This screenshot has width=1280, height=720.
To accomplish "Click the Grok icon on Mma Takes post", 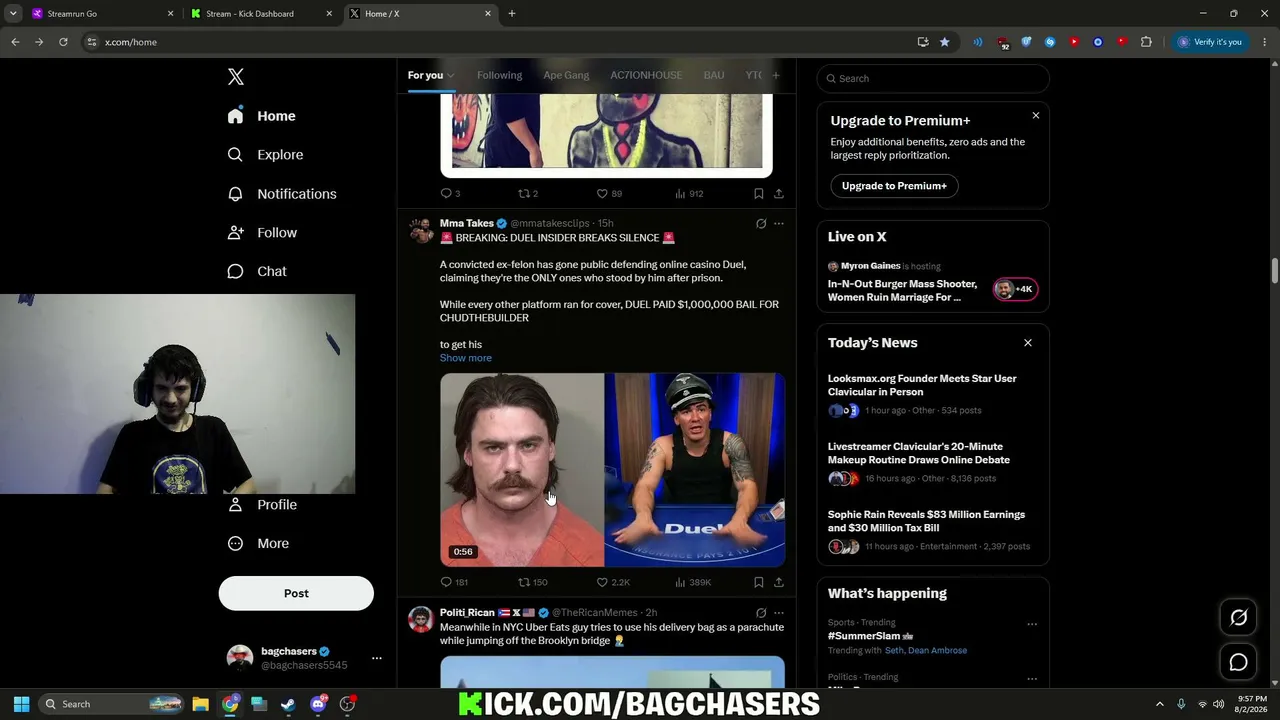I will click(x=761, y=224).
